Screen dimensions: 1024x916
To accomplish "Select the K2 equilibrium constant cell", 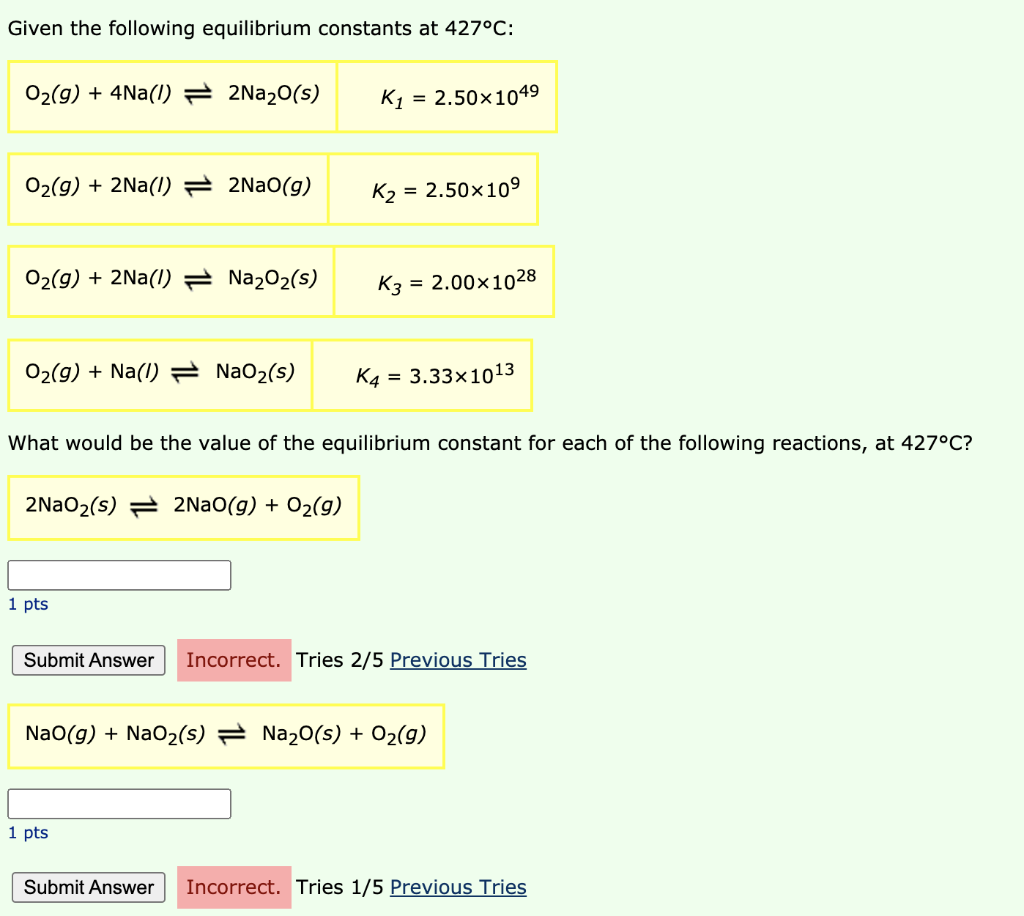I will click(433, 189).
